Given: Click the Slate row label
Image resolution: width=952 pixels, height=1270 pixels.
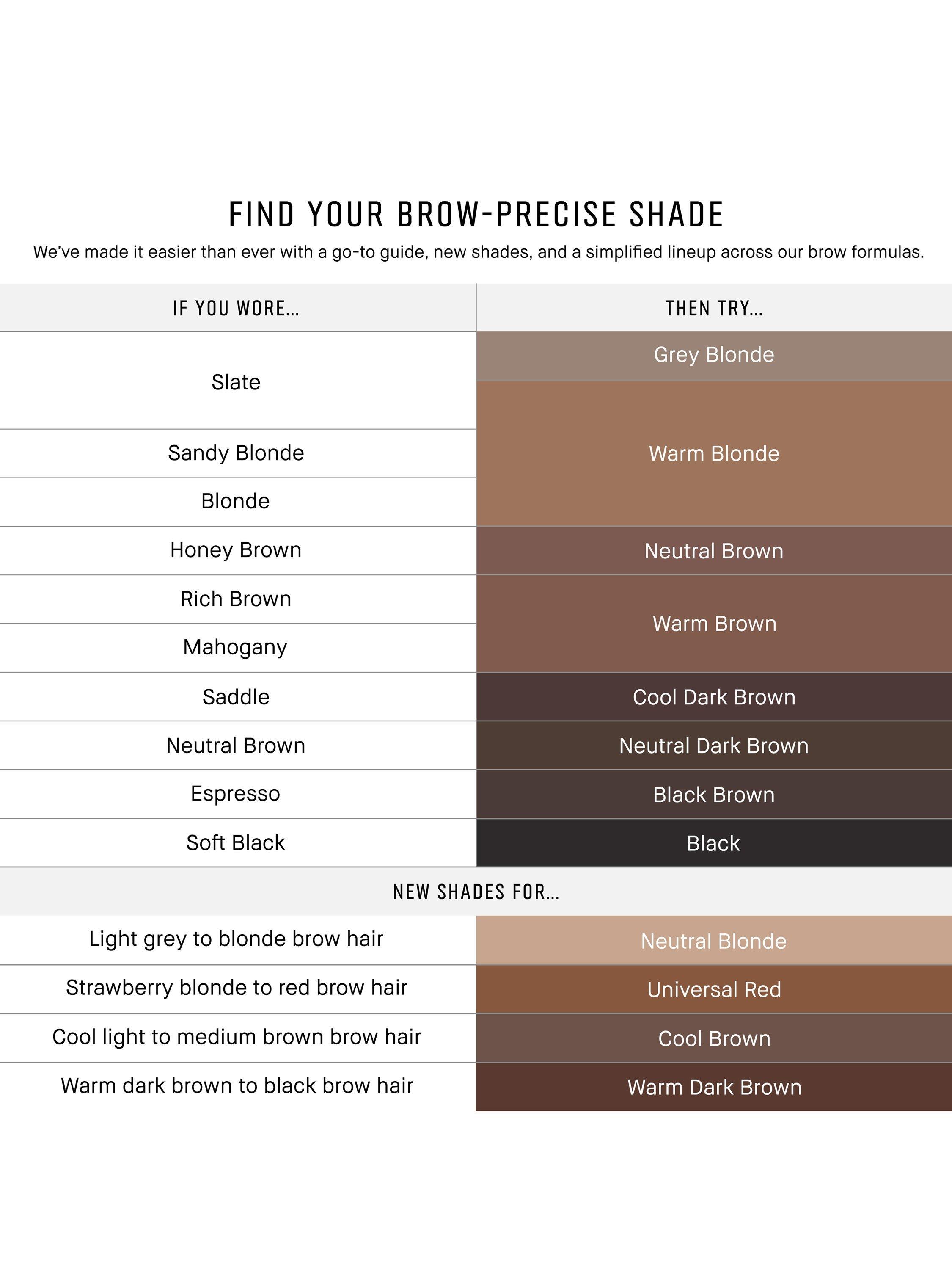Looking at the screenshot, I should point(236,382).
